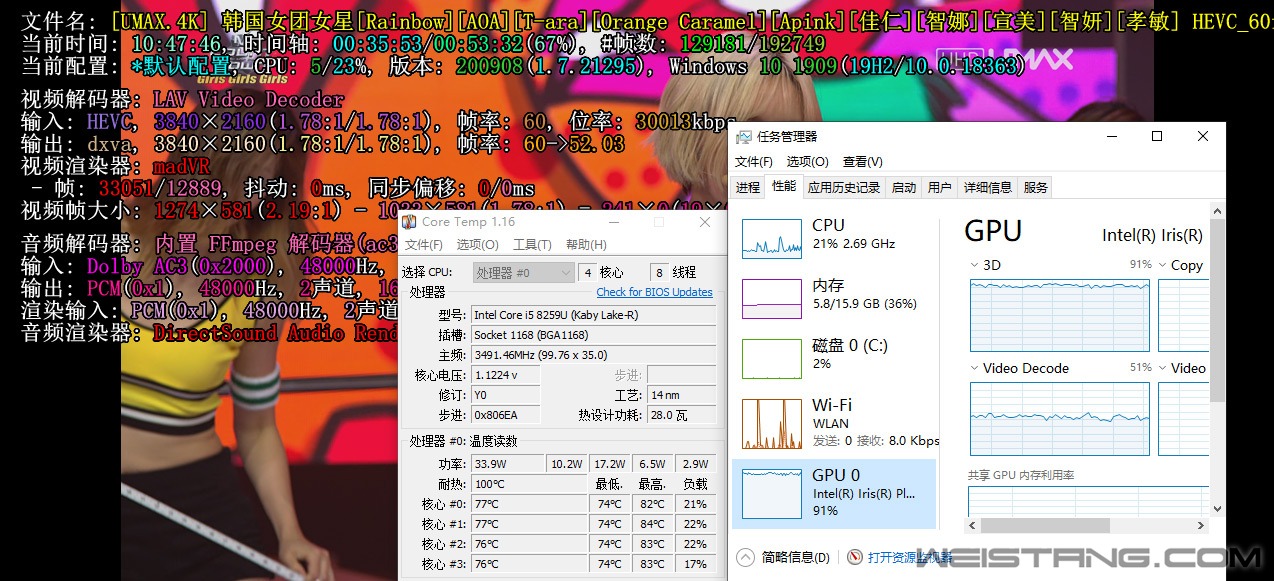The height and width of the screenshot is (581, 1274).
Task: Click the 主频 field 3491.46MHz
Action: click(x=593, y=355)
